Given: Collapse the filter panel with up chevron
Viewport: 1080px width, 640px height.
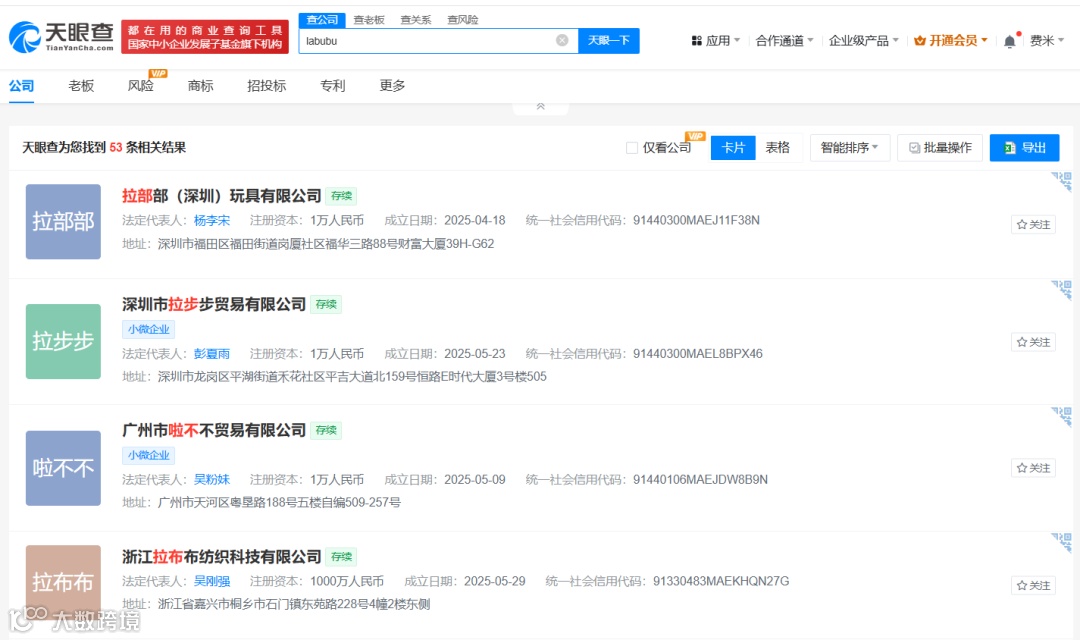Looking at the screenshot, I should (x=541, y=107).
